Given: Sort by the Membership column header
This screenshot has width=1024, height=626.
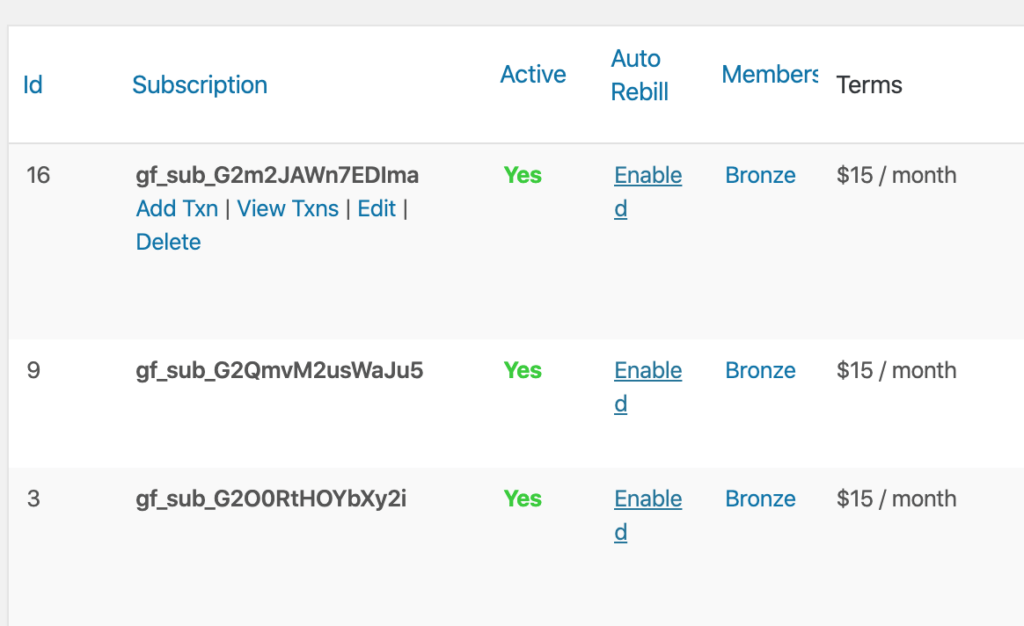Looking at the screenshot, I should coord(769,74).
